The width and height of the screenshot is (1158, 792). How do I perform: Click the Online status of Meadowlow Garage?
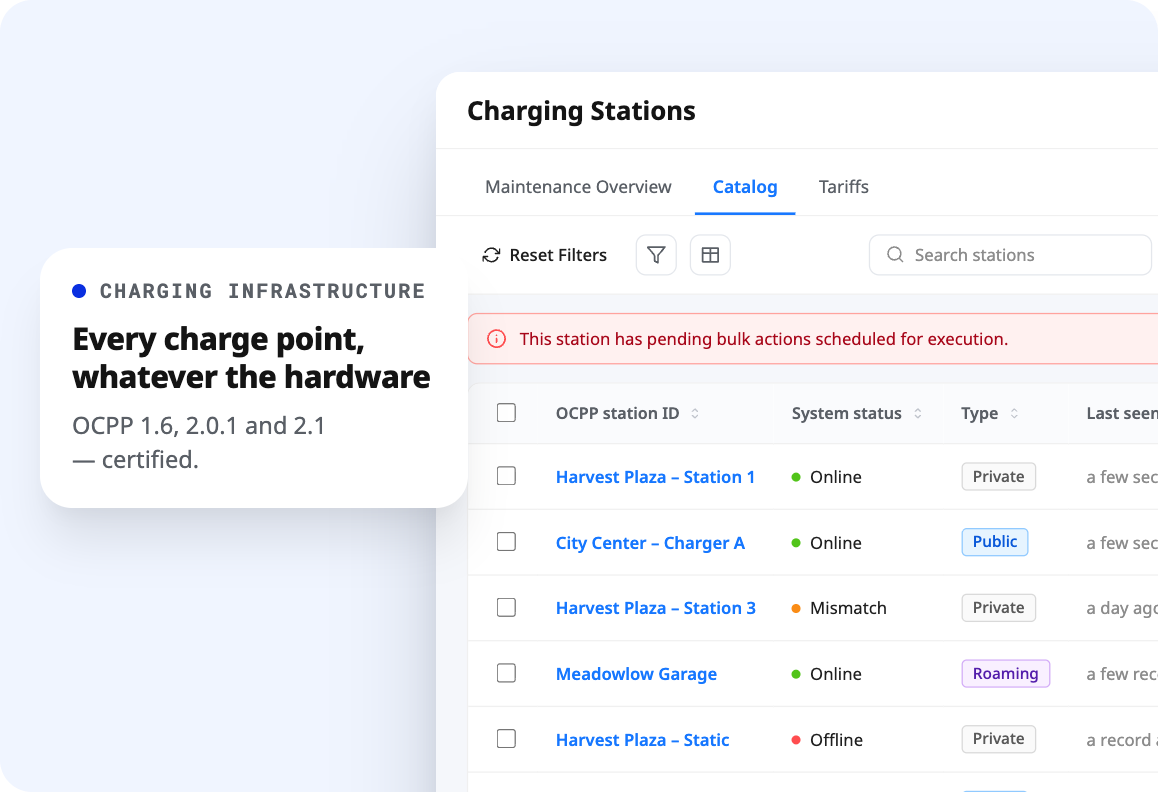click(826, 674)
